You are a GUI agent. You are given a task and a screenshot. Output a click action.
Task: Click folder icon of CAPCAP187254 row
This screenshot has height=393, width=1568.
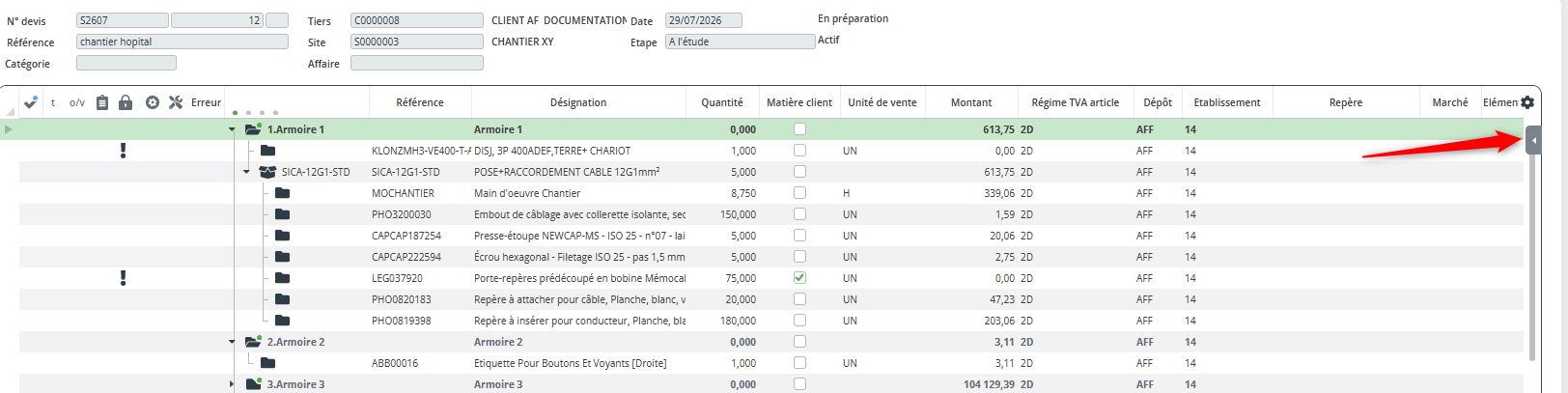tap(282, 236)
